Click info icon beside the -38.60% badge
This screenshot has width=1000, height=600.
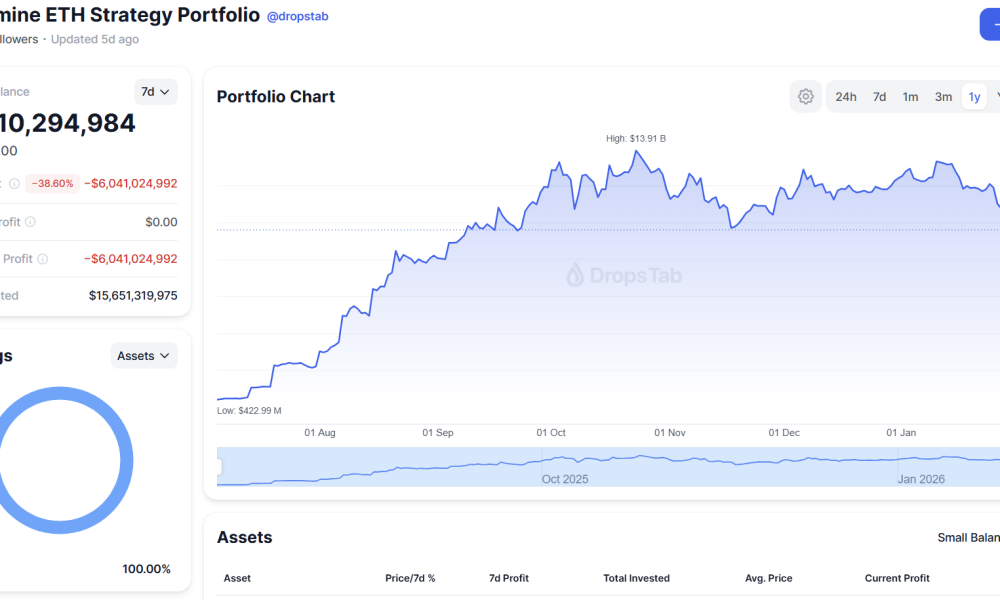click(x=14, y=183)
